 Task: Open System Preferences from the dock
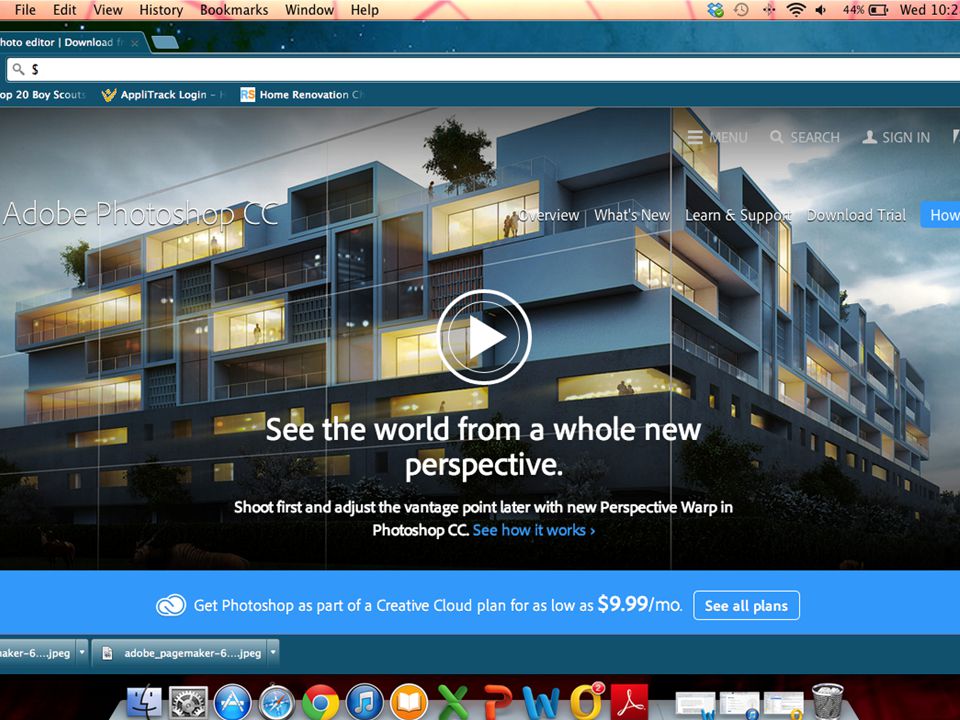coord(189,702)
